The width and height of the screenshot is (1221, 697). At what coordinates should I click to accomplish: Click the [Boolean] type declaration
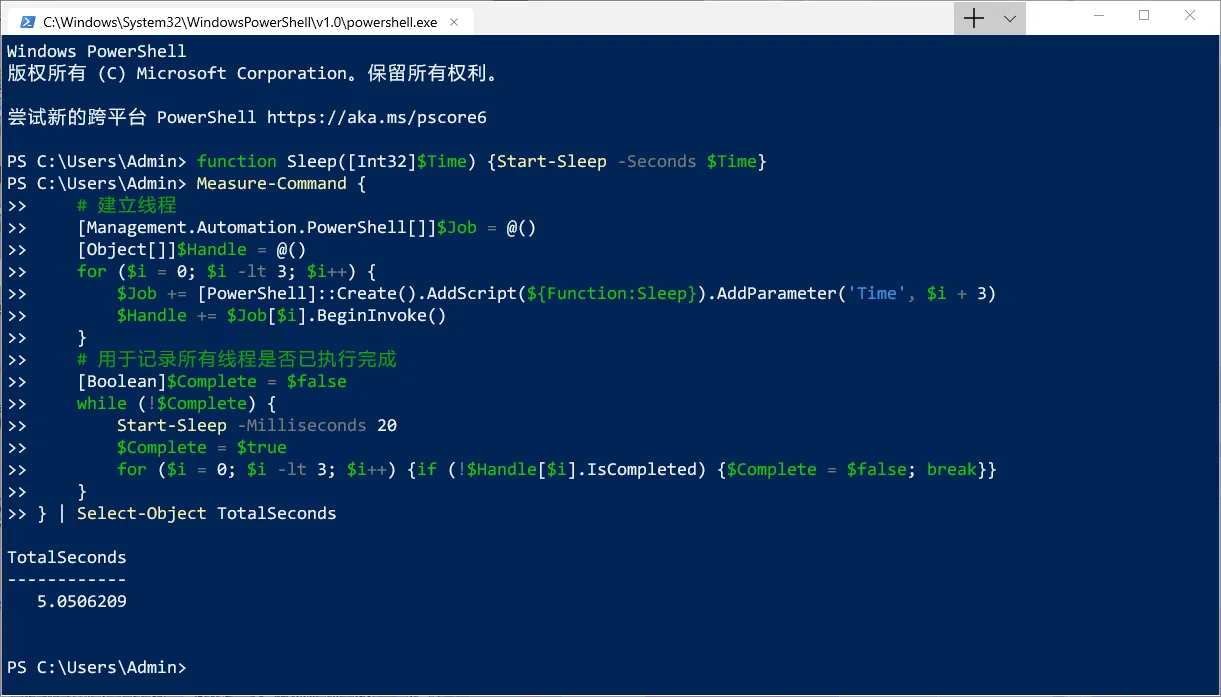tap(122, 381)
